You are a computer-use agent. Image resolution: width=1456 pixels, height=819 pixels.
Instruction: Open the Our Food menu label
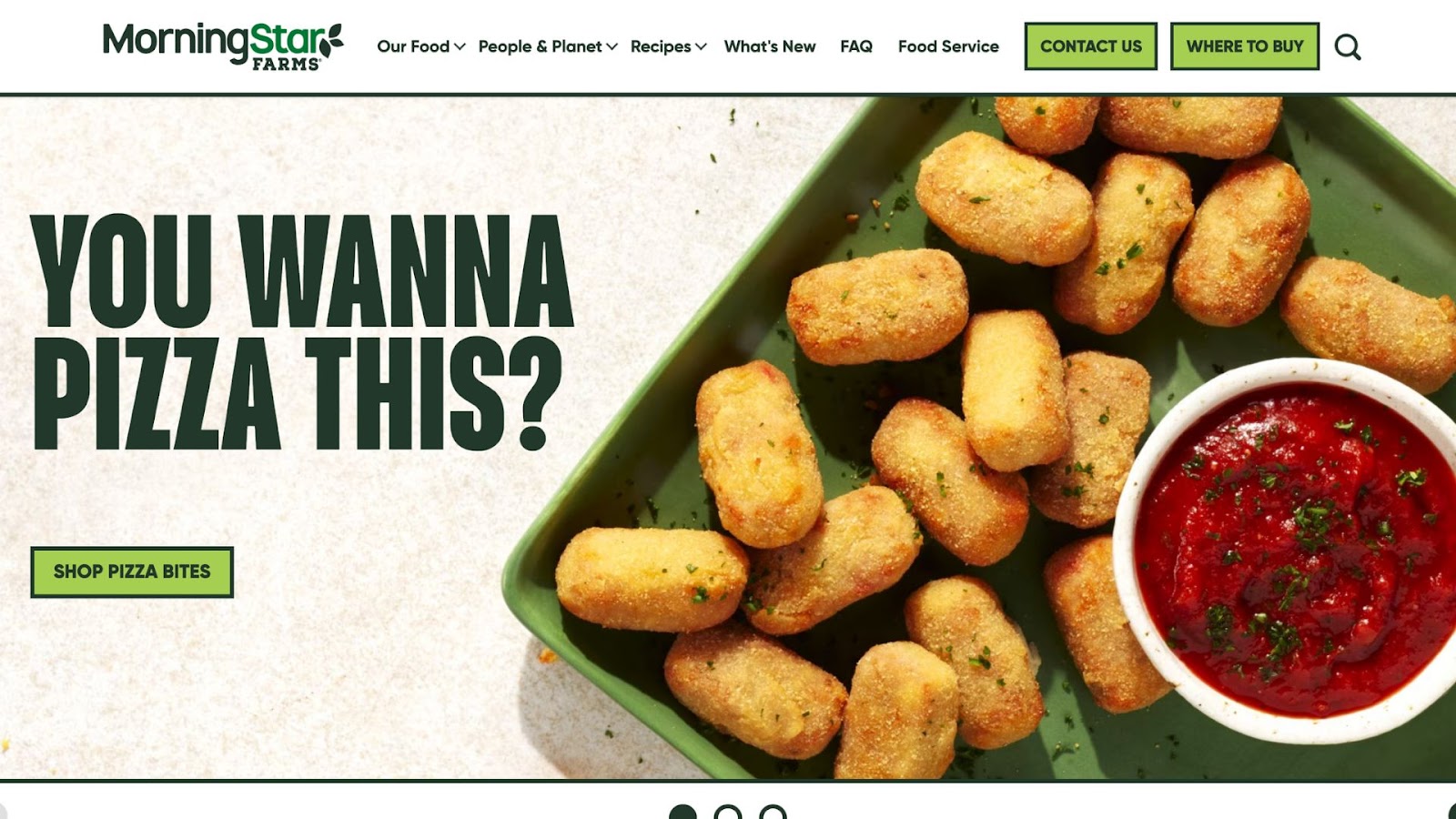click(x=413, y=46)
